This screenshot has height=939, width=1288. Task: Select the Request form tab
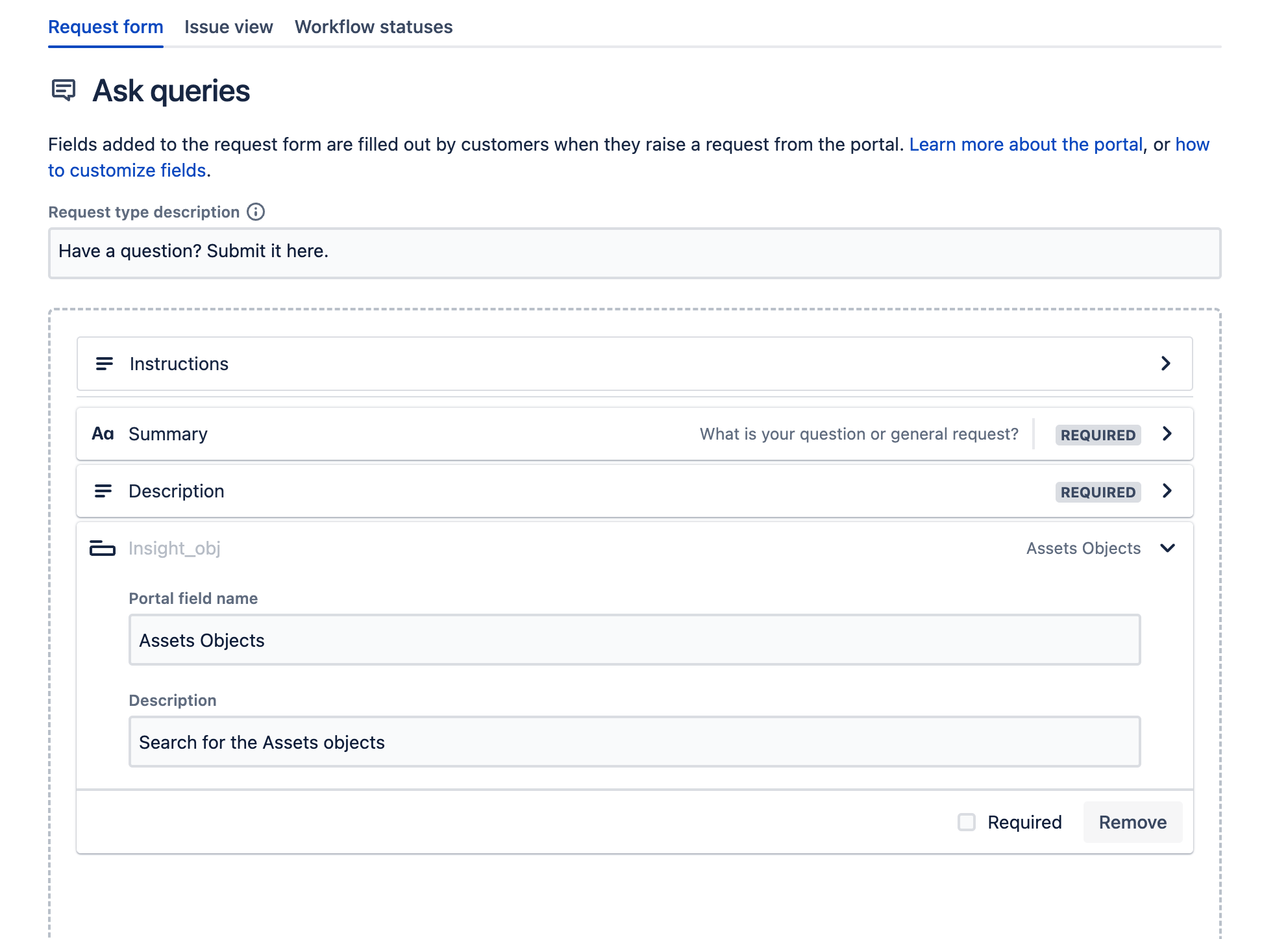click(x=106, y=27)
